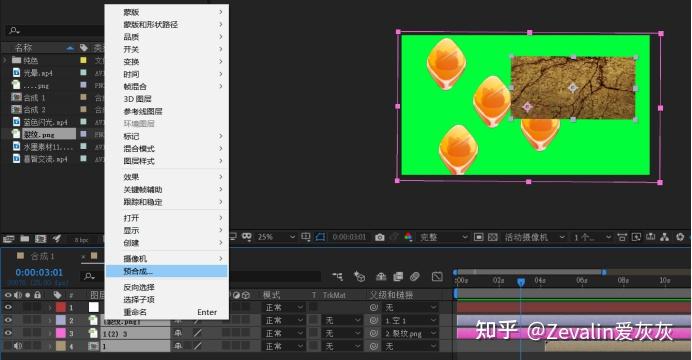Click the 0:00:03:01 current time display
This screenshot has width=692, height=360.
click(39, 273)
